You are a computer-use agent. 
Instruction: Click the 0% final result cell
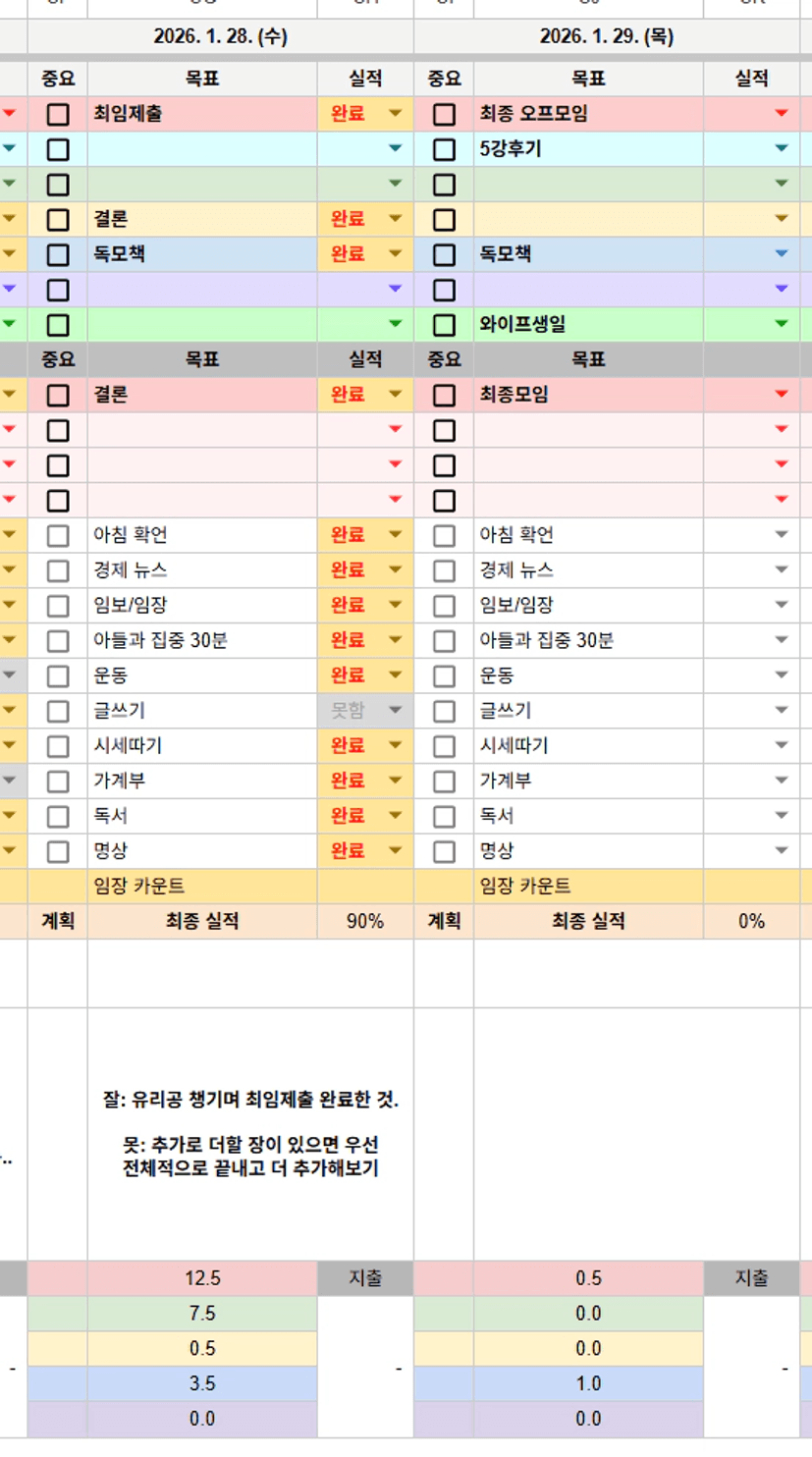pyautogui.click(x=751, y=921)
